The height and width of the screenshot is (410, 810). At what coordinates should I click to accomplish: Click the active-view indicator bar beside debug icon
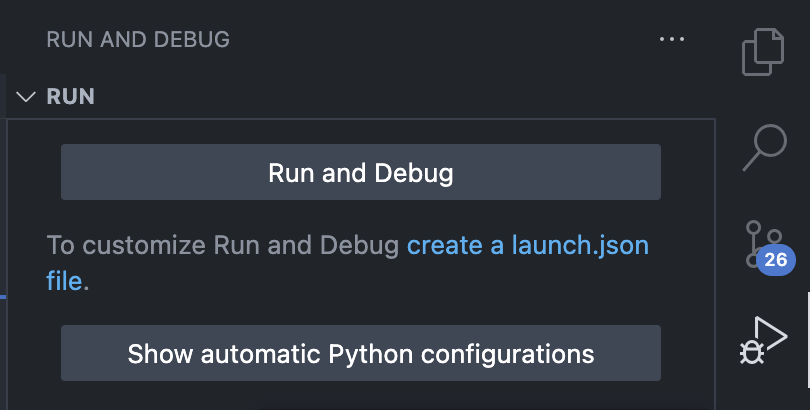pyautogui.click(x=807, y=339)
